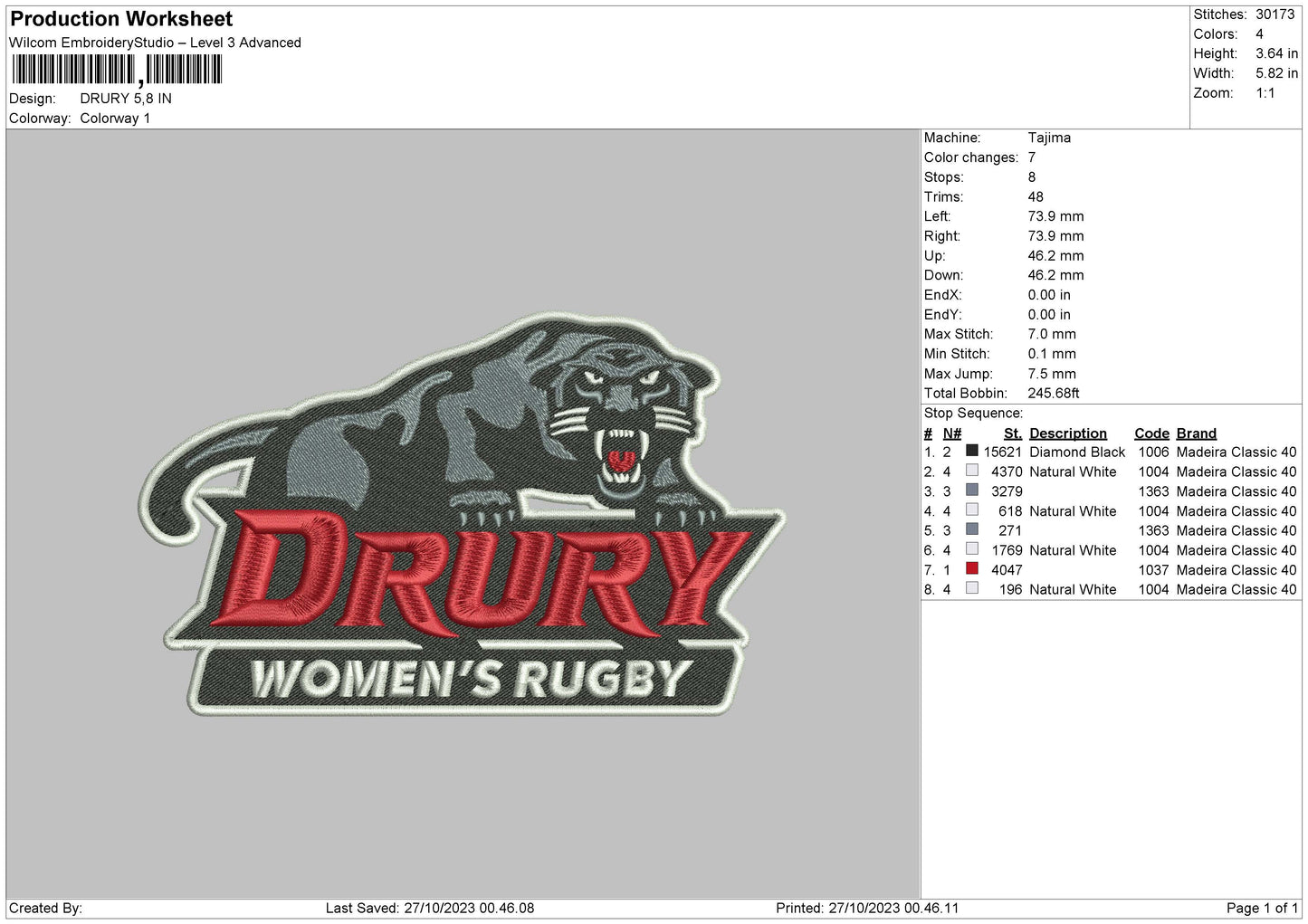Click the 'Brand' column header
This screenshot has width=1308, height=924.
point(1197,433)
